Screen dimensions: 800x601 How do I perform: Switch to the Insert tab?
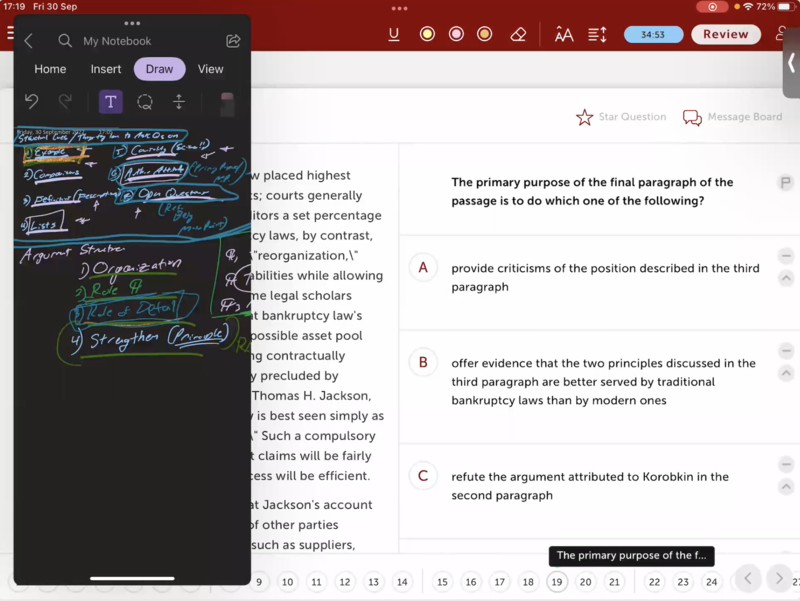coord(106,69)
